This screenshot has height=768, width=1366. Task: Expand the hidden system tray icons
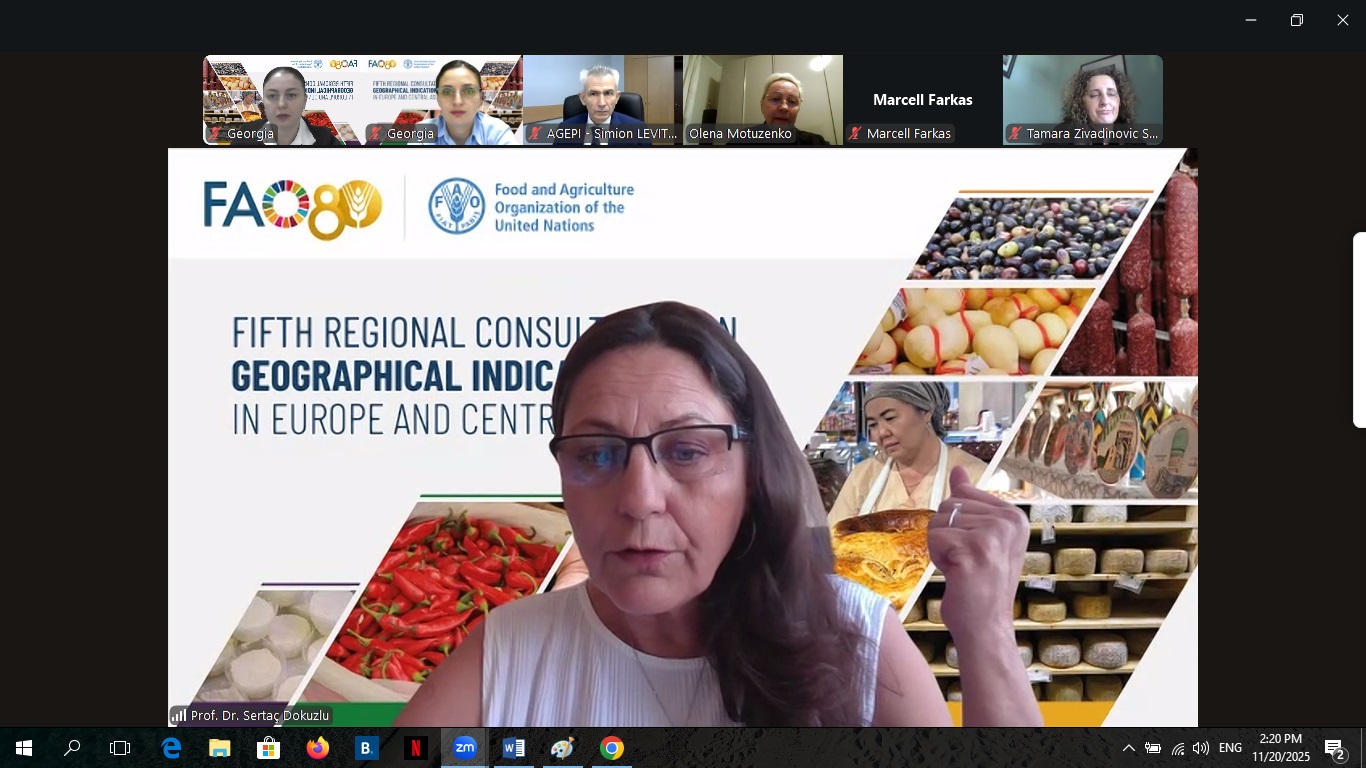click(1128, 748)
